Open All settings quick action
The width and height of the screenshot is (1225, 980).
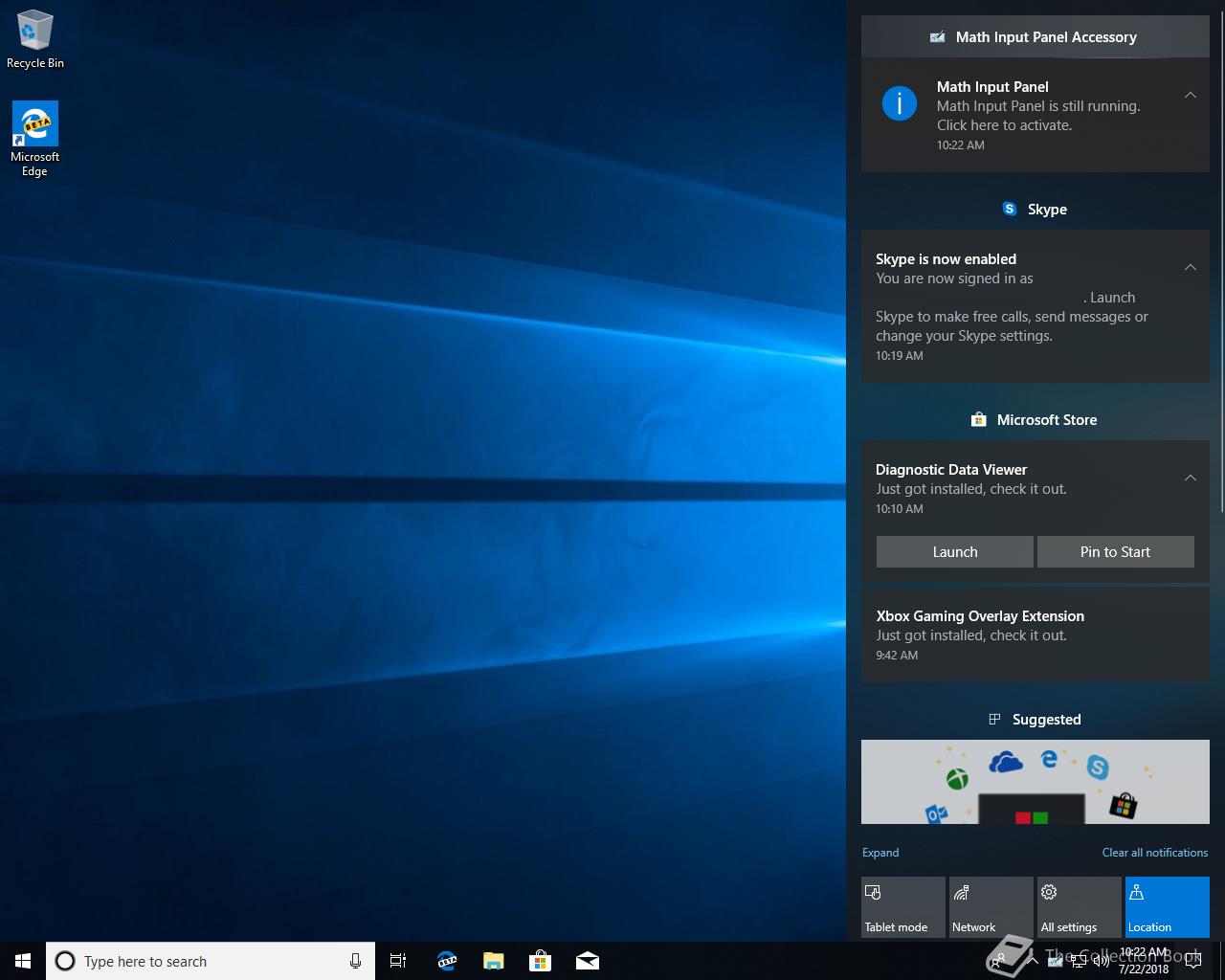point(1080,907)
